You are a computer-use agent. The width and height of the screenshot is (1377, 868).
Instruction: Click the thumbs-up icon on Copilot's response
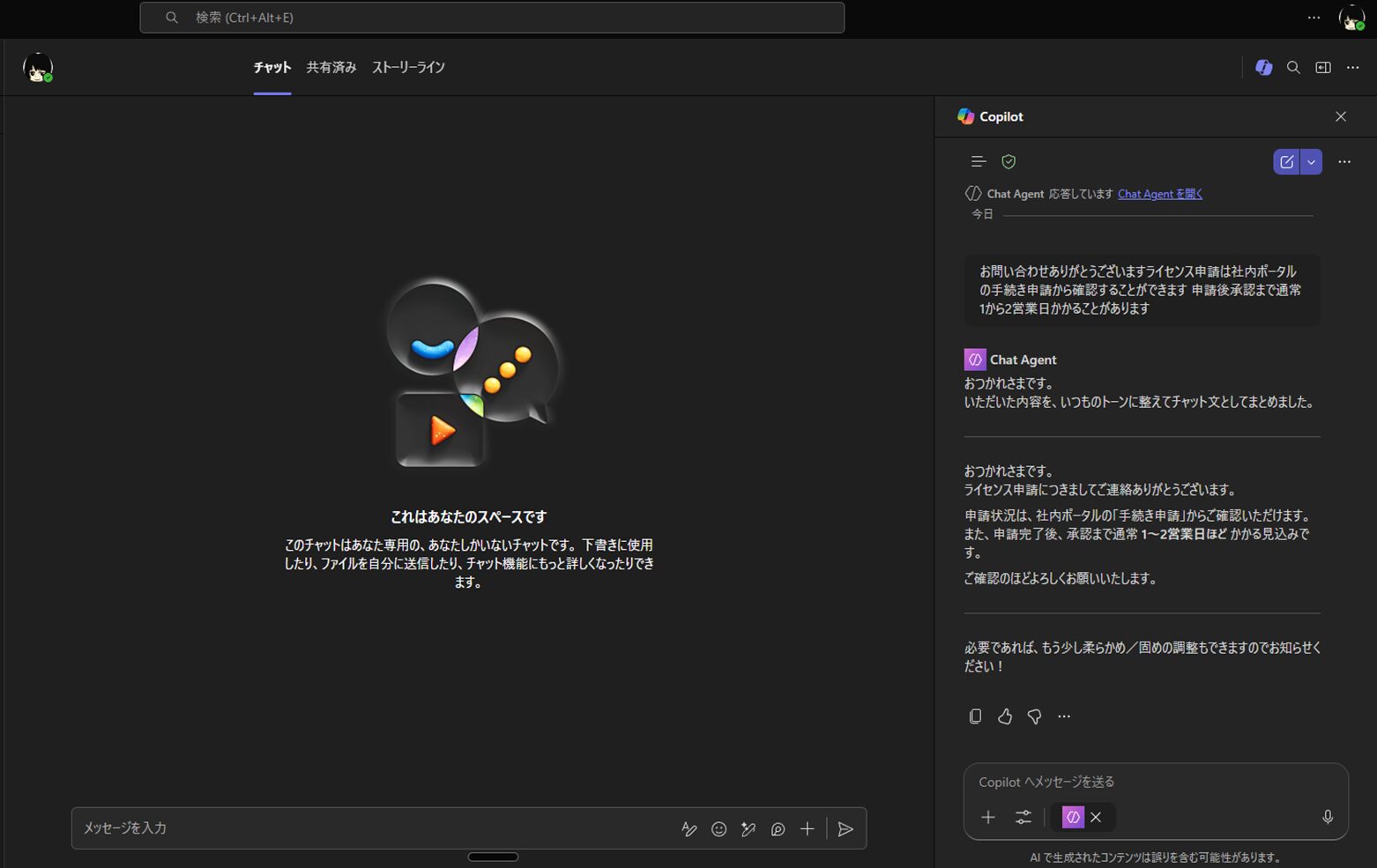pos(1005,716)
